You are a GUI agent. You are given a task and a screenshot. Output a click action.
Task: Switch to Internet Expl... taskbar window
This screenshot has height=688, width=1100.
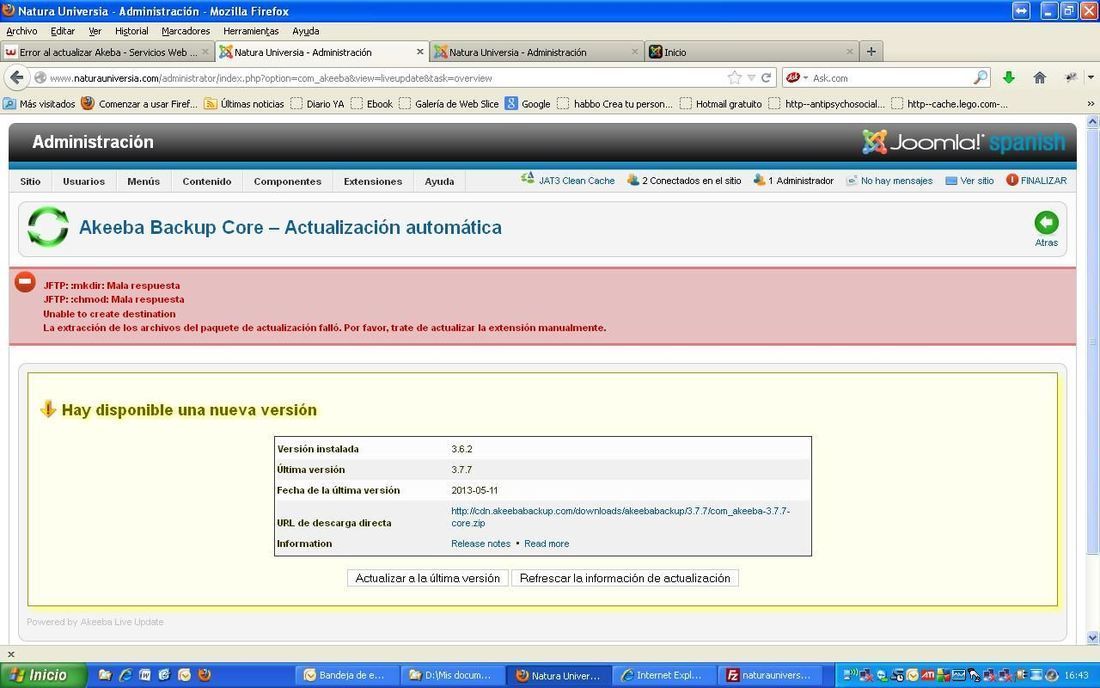point(664,675)
